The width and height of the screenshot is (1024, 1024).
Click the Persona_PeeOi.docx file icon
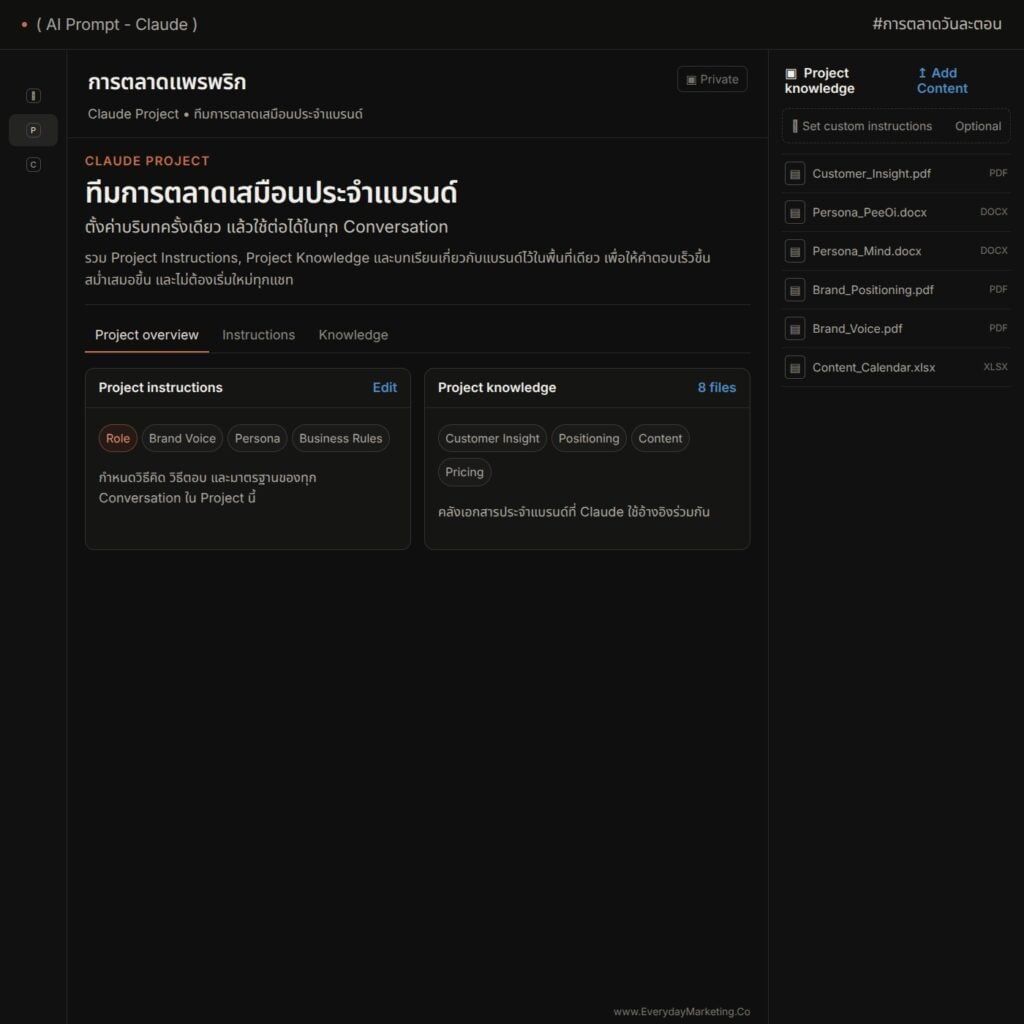click(x=794, y=212)
